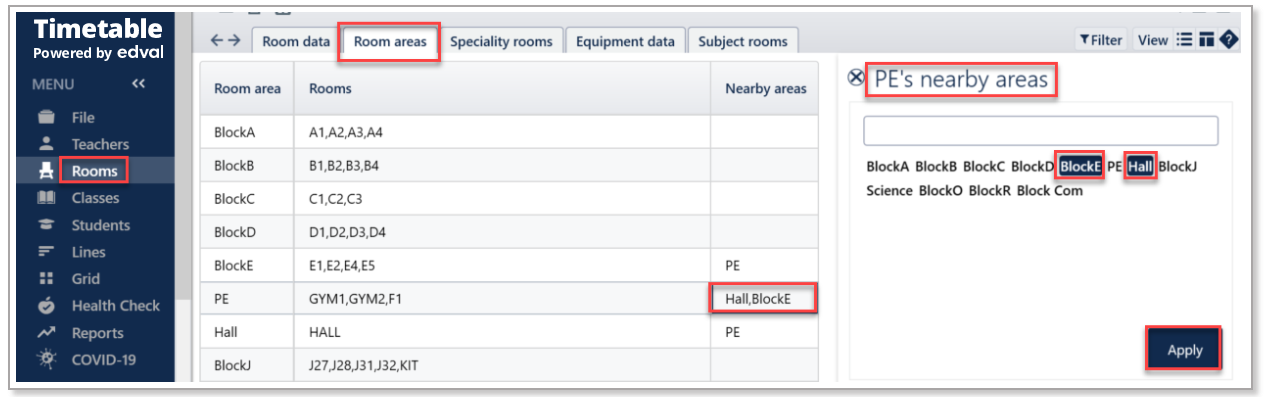This screenshot has width=1265, height=397.
Task: Open the Students section
Action: [x=100, y=225]
